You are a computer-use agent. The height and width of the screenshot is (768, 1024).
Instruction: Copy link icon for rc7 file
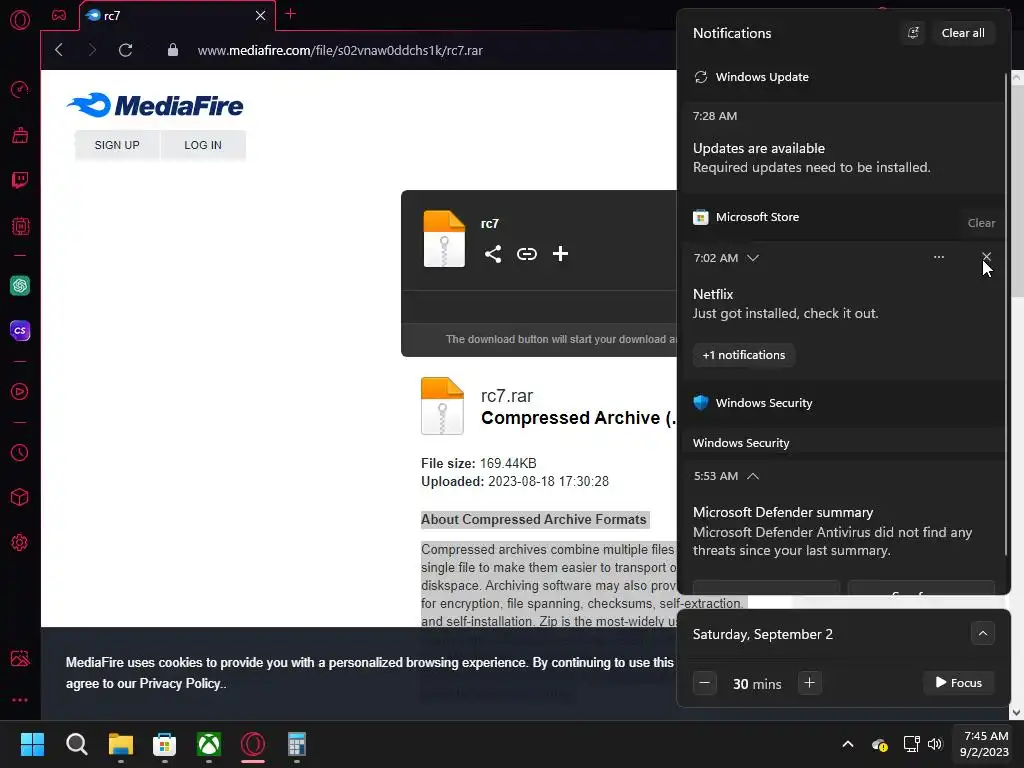point(527,254)
